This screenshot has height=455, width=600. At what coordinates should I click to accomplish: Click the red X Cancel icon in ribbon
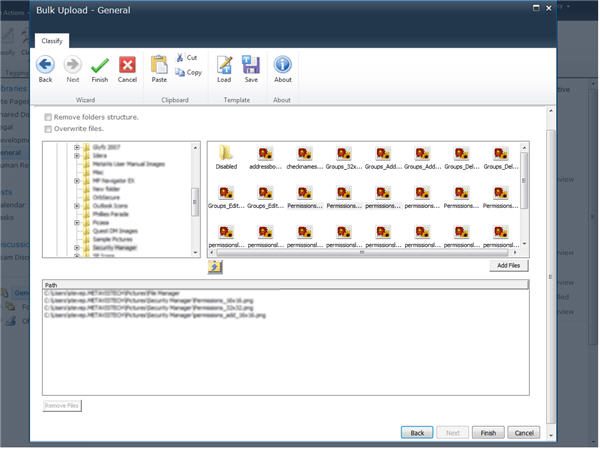pyautogui.click(x=127, y=65)
